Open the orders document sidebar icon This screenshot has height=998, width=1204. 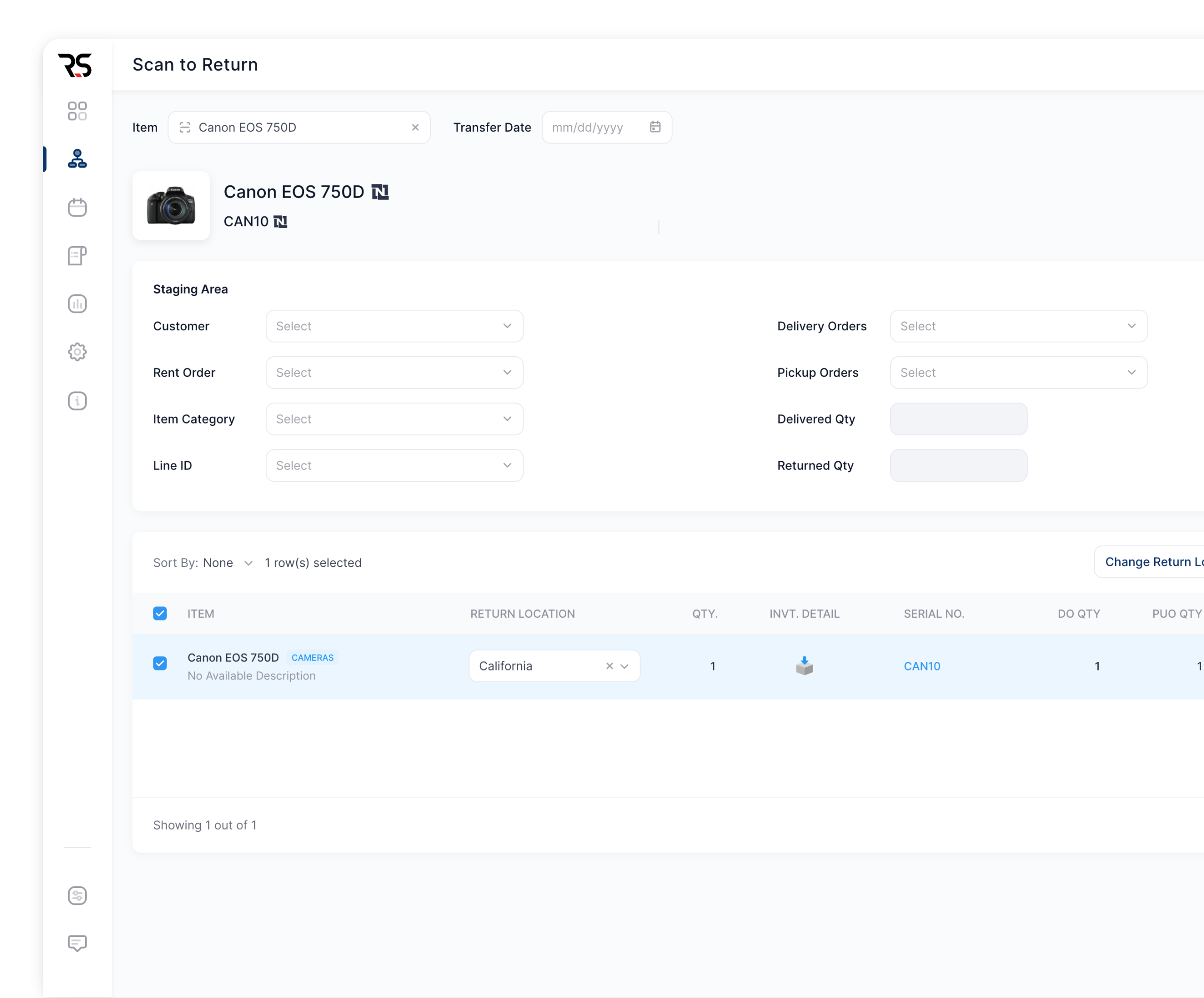pyautogui.click(x=78, y=256)
